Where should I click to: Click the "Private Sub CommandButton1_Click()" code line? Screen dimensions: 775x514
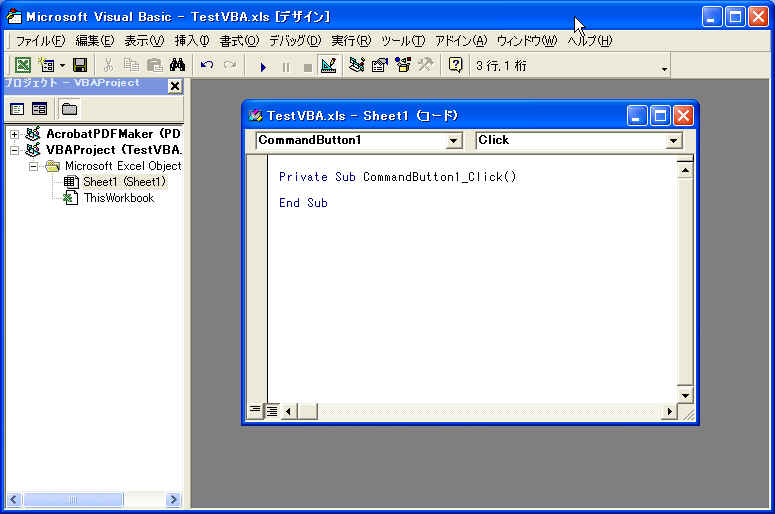click(x=397, y=177)
